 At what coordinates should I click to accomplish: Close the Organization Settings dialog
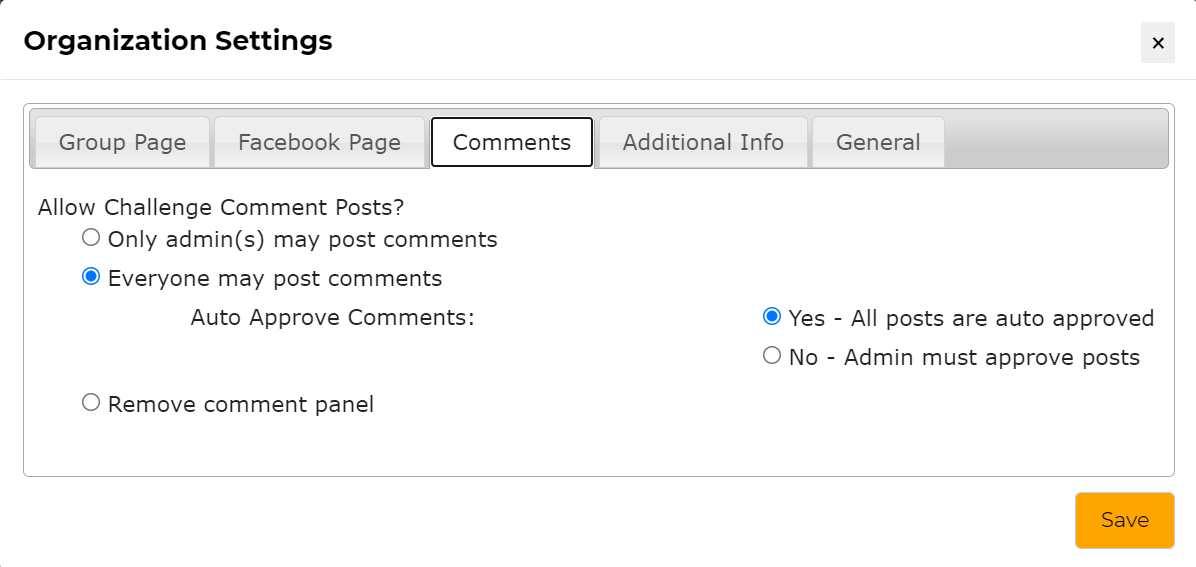(x=1158, y=43)
